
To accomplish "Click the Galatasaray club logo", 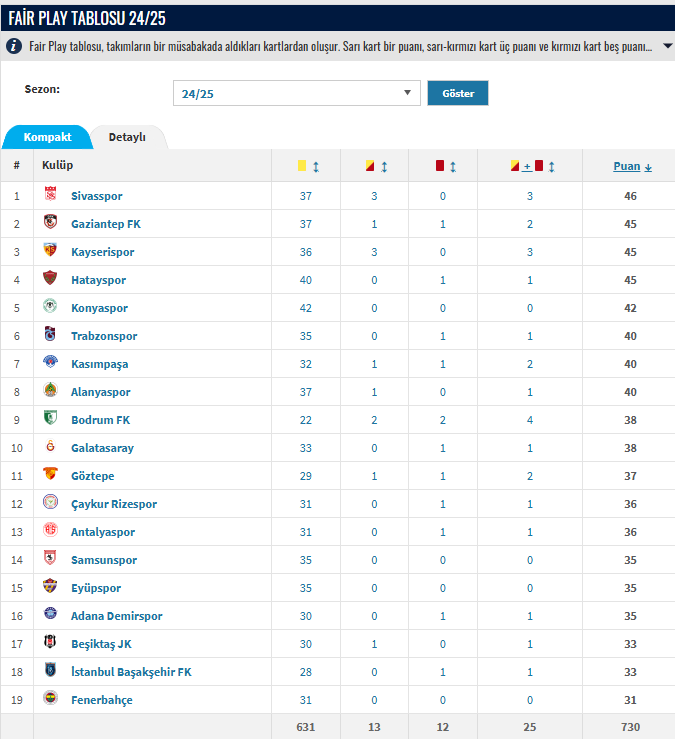I will (x=50, y=446).
